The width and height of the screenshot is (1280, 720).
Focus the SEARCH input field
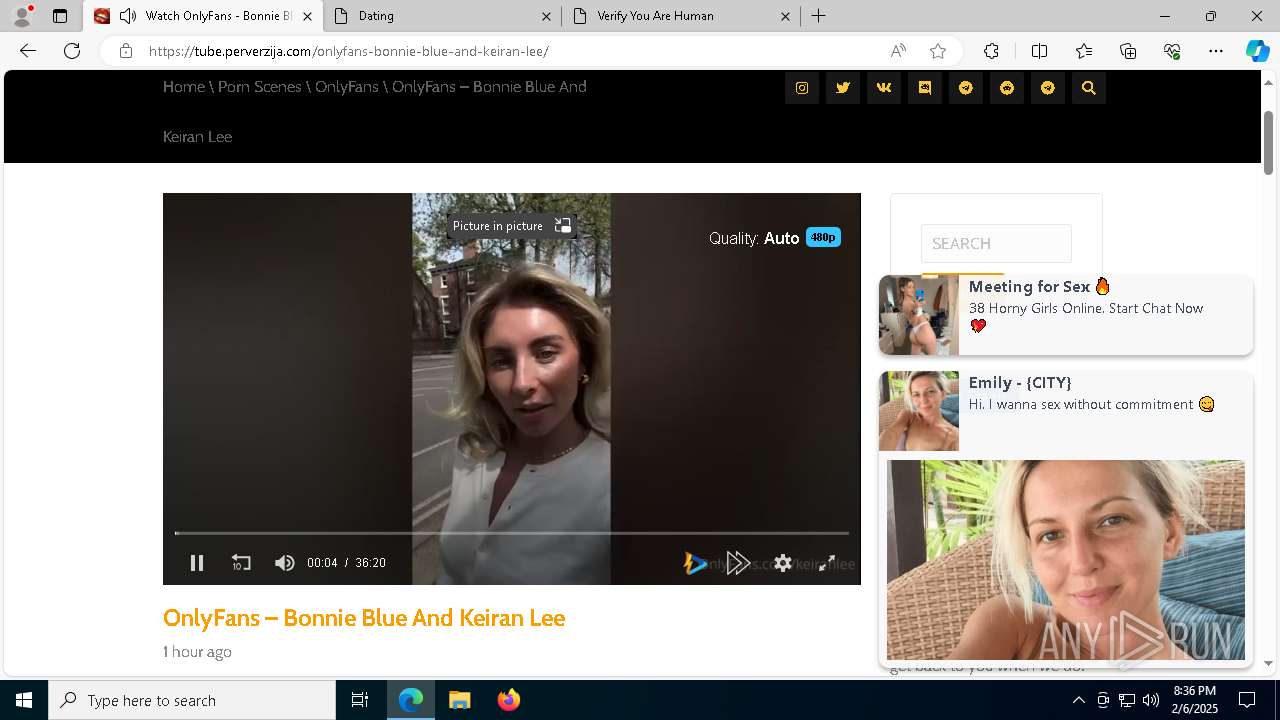pos(996,243)
